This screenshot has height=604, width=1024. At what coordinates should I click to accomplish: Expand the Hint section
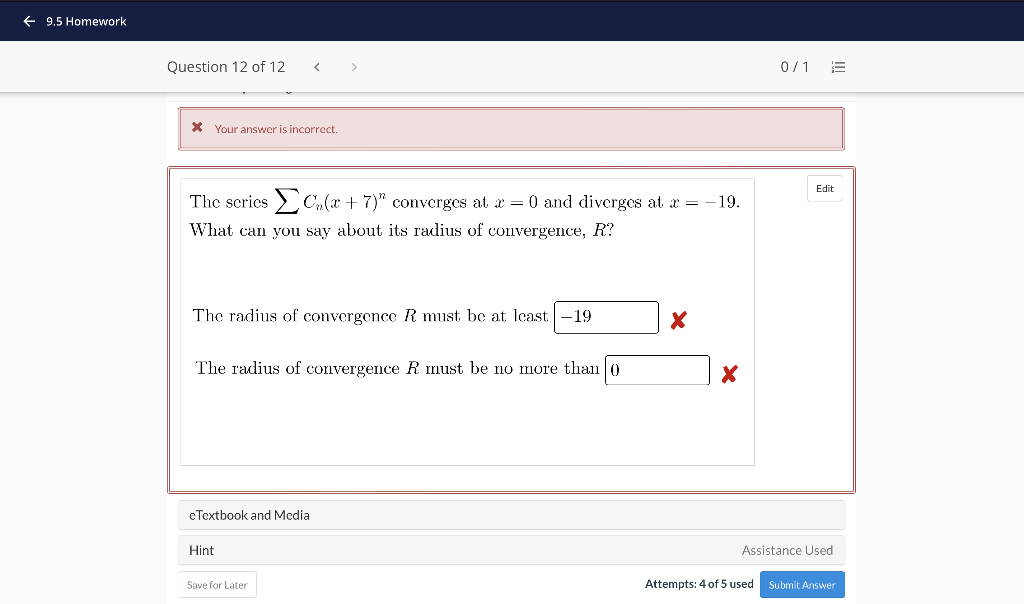[x=201, y=550]
